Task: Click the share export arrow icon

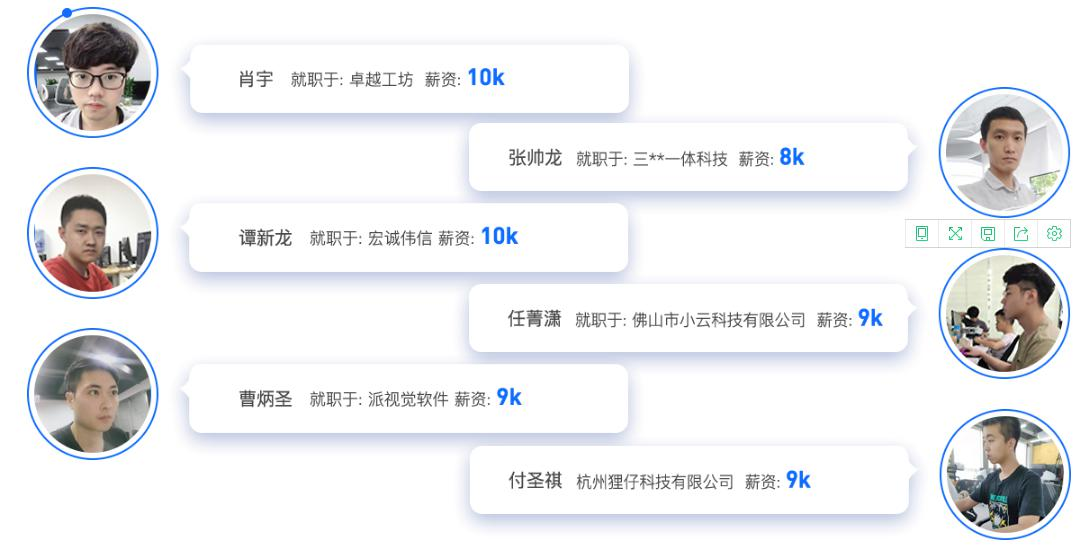Action: click(x=1021, y=233)
